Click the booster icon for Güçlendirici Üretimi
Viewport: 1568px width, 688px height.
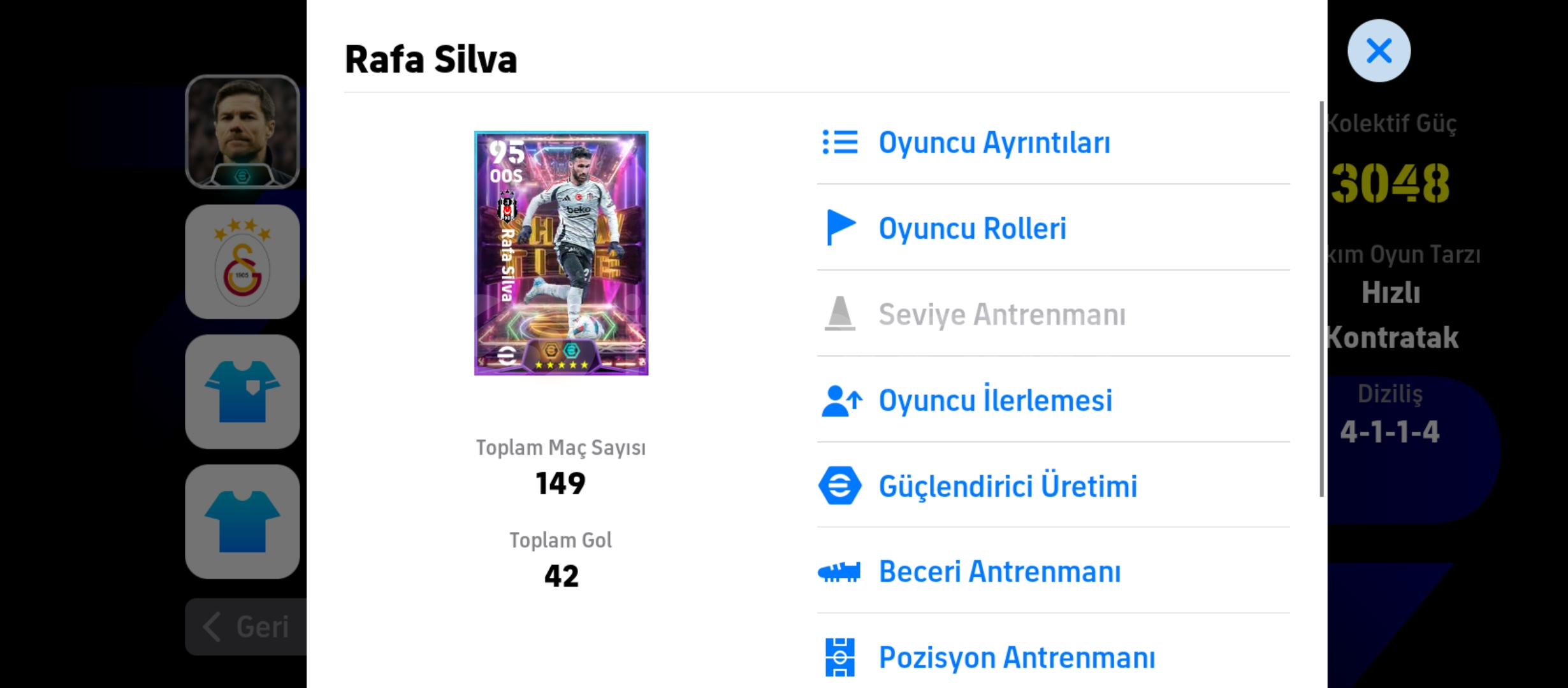(x=839, y=485)
